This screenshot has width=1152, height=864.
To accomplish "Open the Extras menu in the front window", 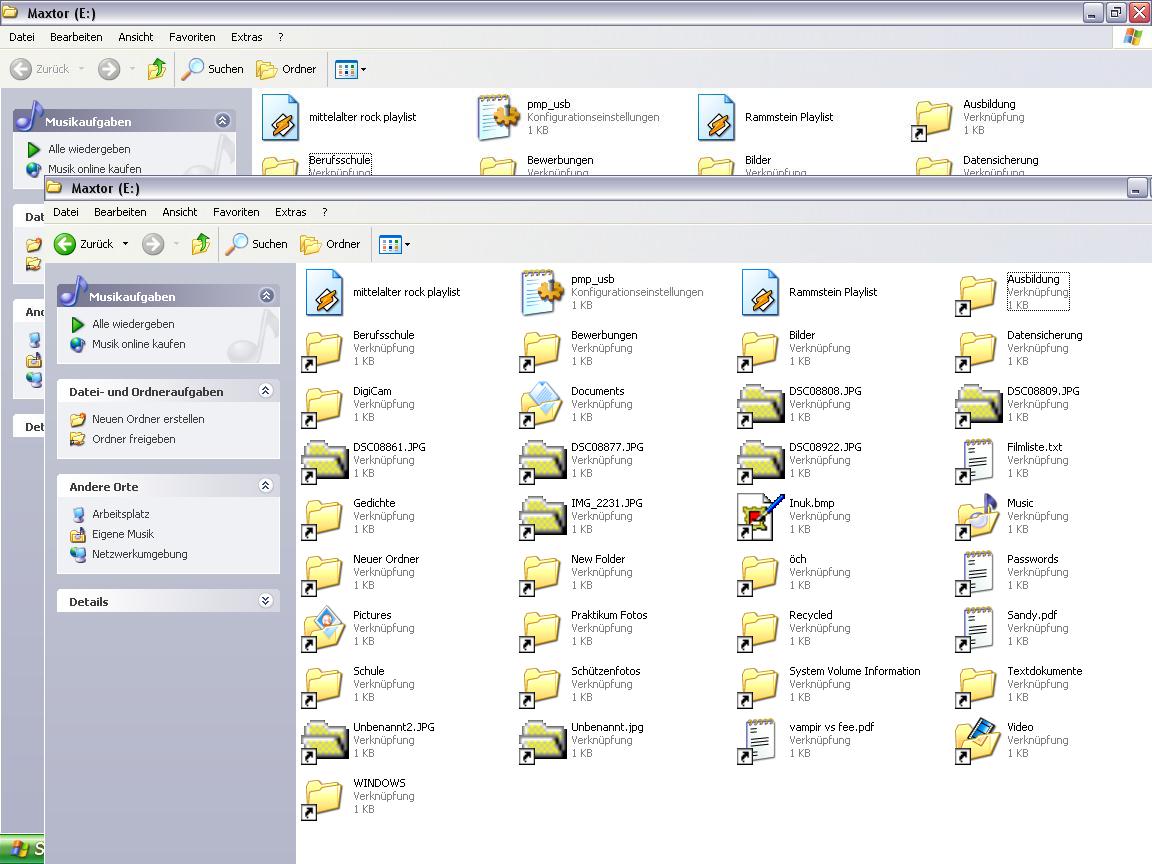I will pyautogui.click(x=290, y=212).
